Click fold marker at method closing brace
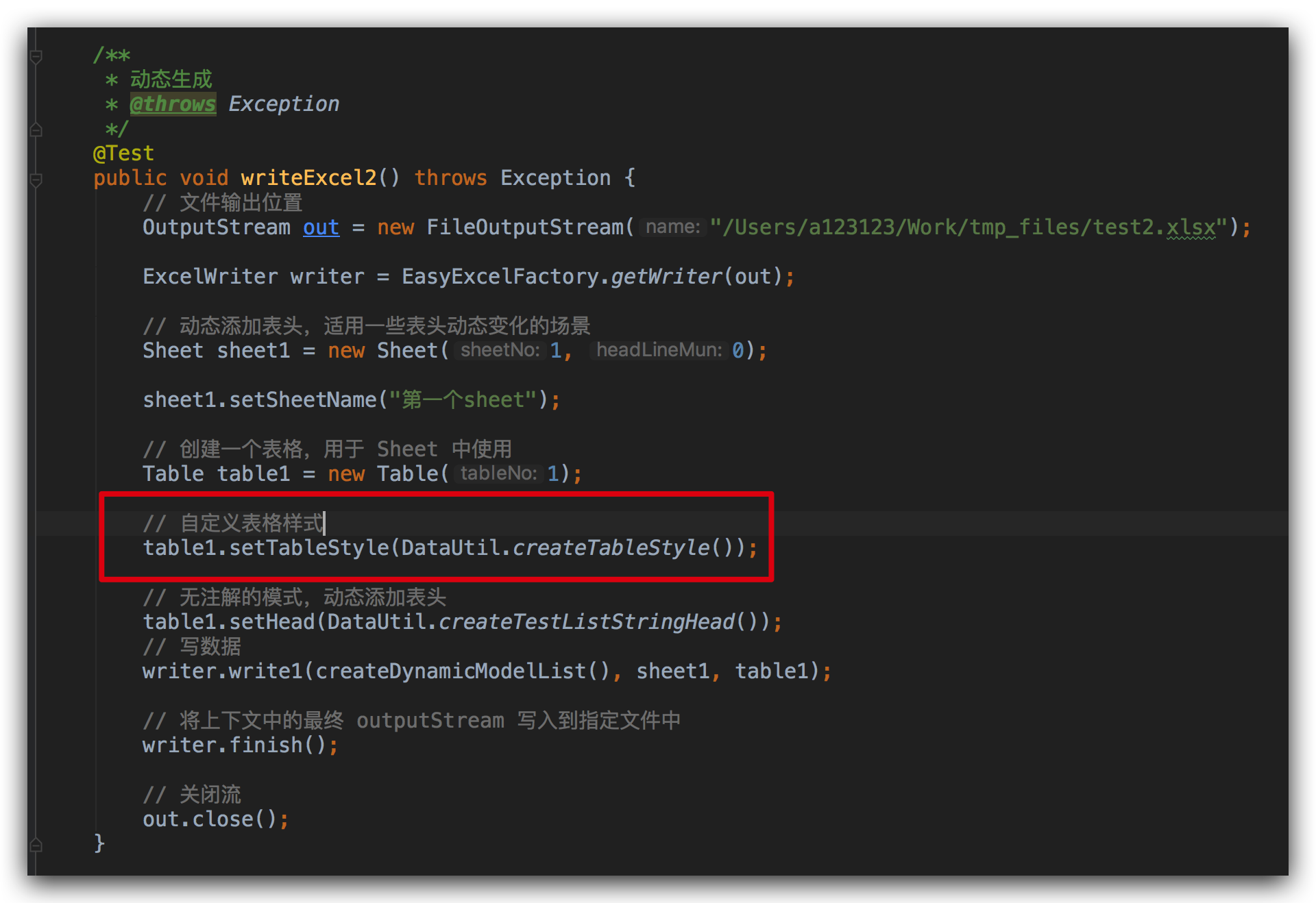This screenshot has width=1316, height=903. click(x=36, y=845)
